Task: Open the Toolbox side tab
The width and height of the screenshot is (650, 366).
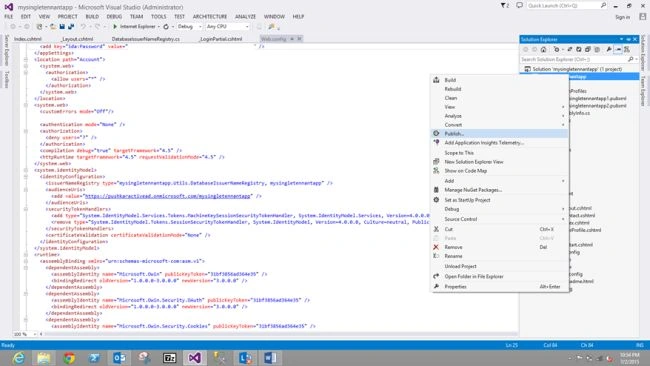Action: [x=6, y=79]
